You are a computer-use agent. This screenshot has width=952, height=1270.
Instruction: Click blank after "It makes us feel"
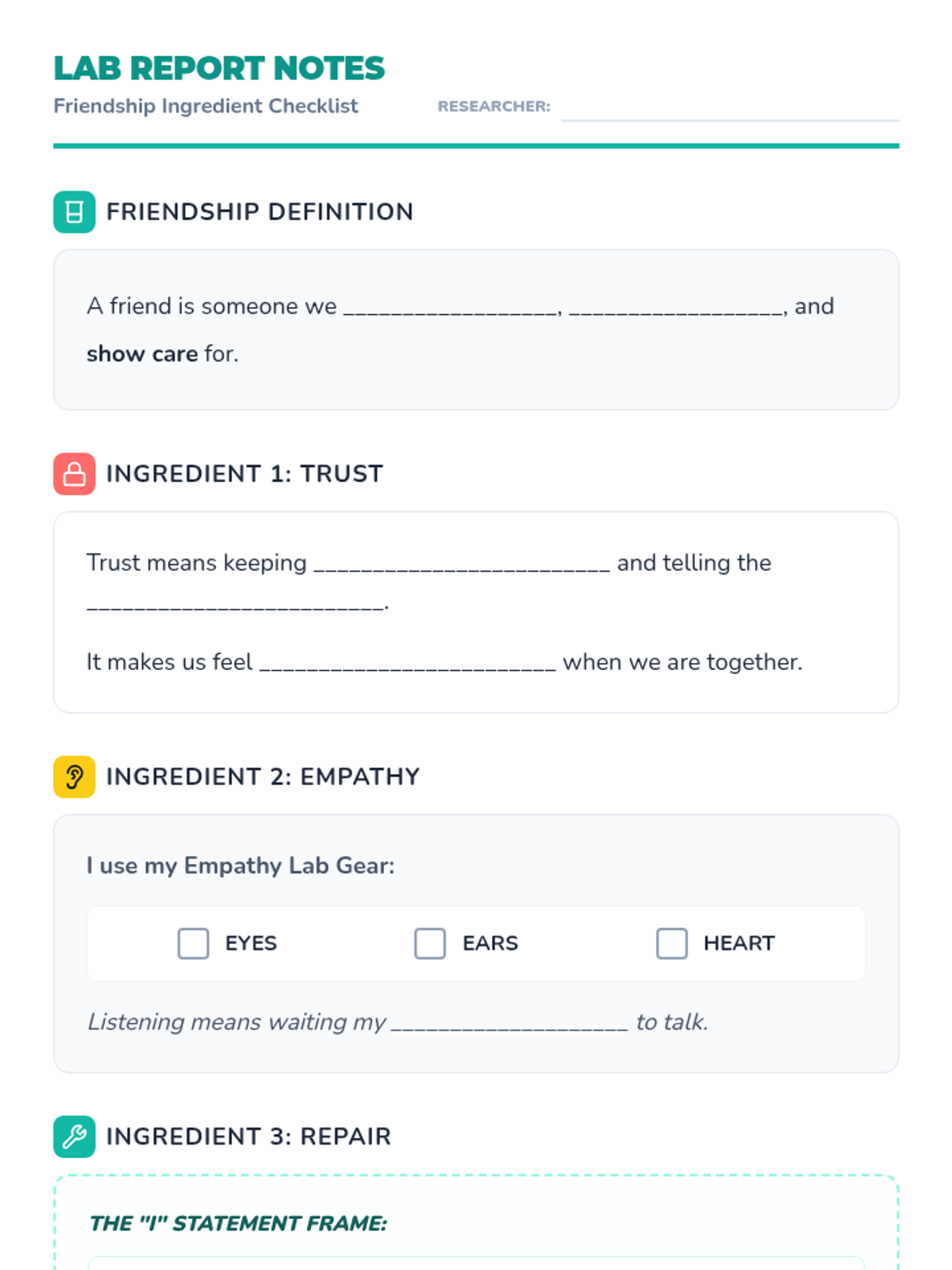coord(408,663)
